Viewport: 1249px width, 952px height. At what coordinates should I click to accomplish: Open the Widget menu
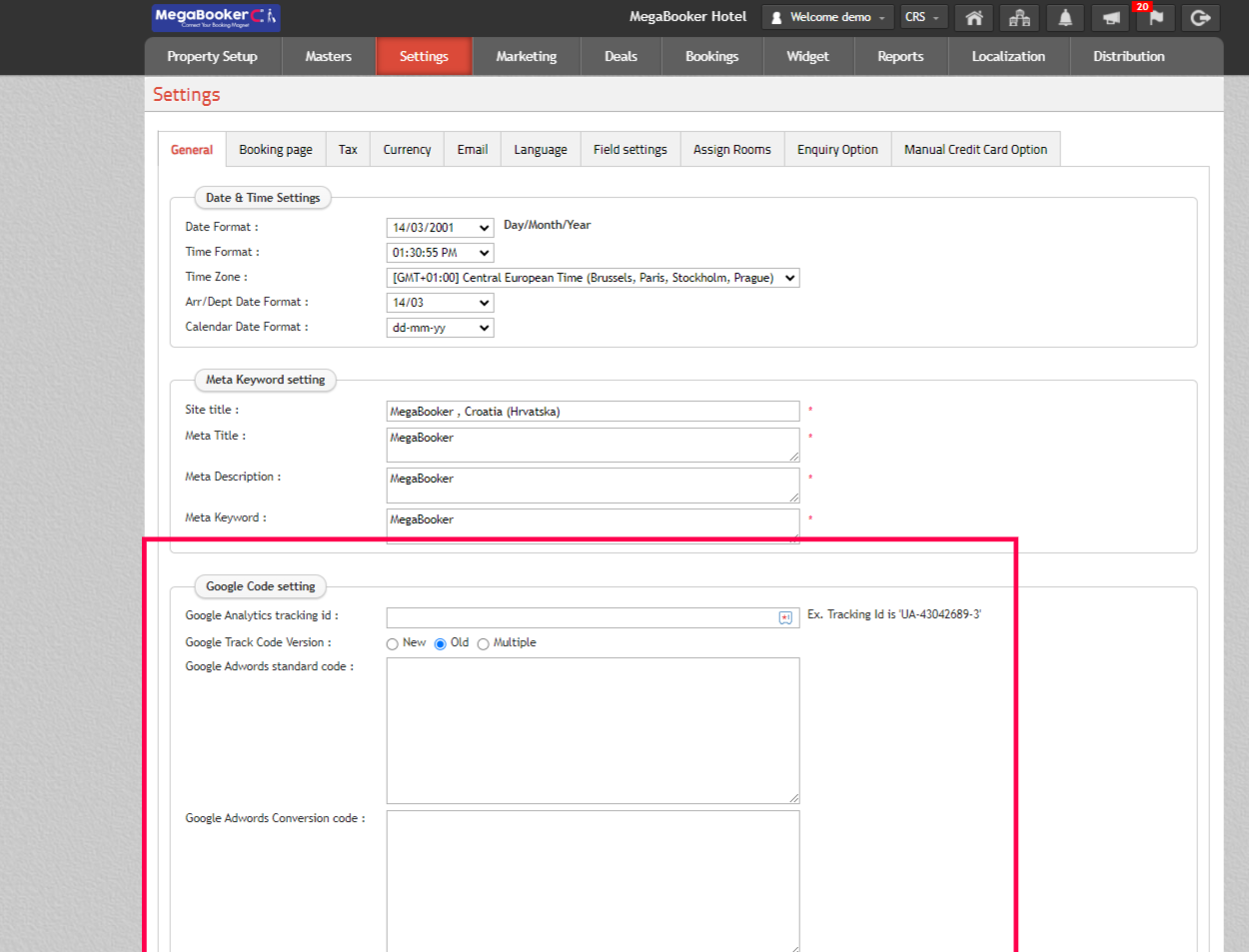click(x=807, y=57)
